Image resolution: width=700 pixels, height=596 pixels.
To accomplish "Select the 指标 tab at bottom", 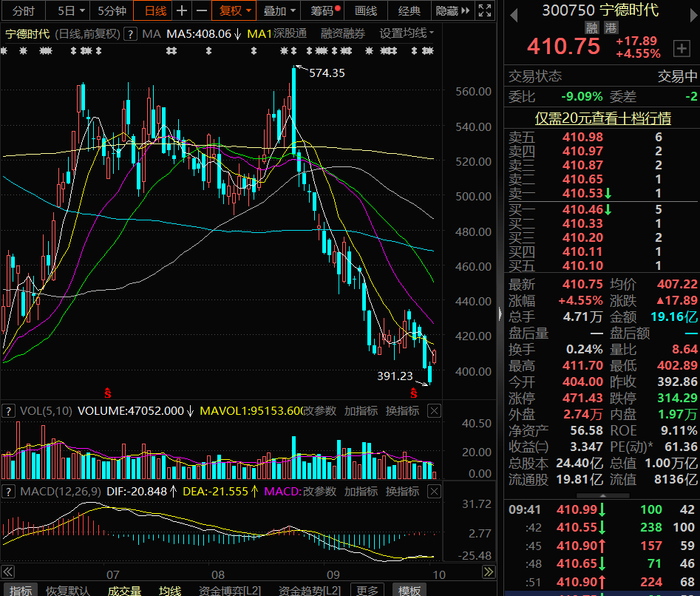I will 20,590.
